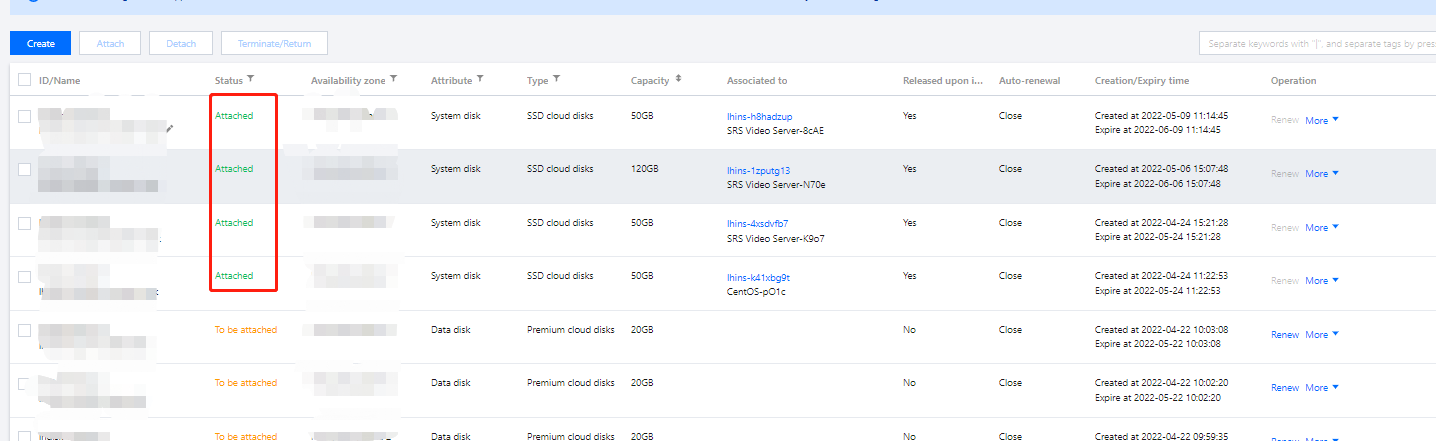Click the Availability zone filter icon
Viewport: 1436px width, 441px height.
(x=394, y=79)
